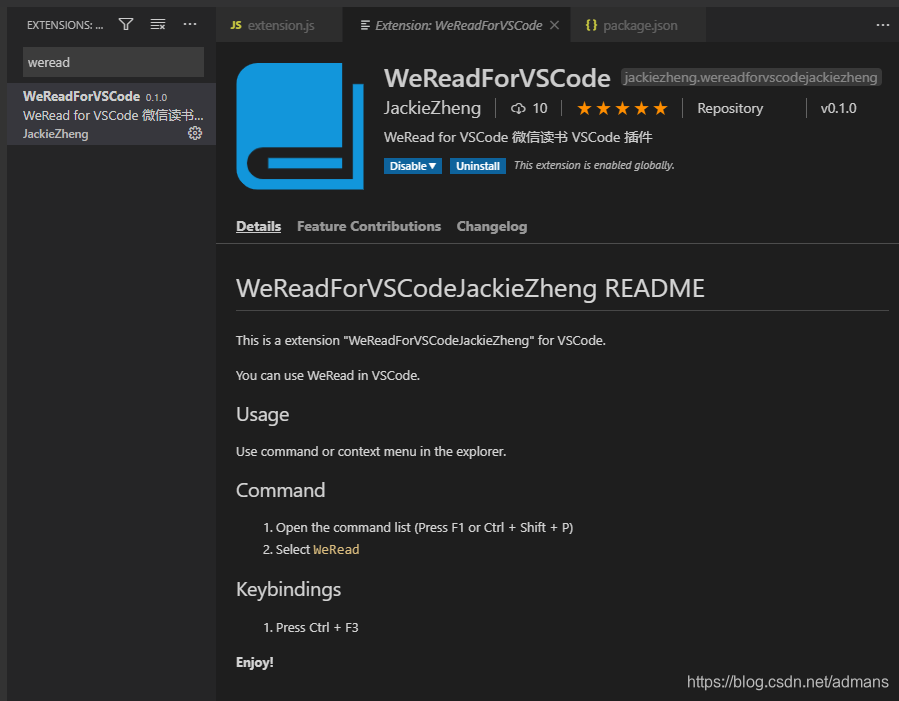Click the v0.1.0 version label
The width and height of the screenshot is (899, 701).
click(x=838, y=108)
